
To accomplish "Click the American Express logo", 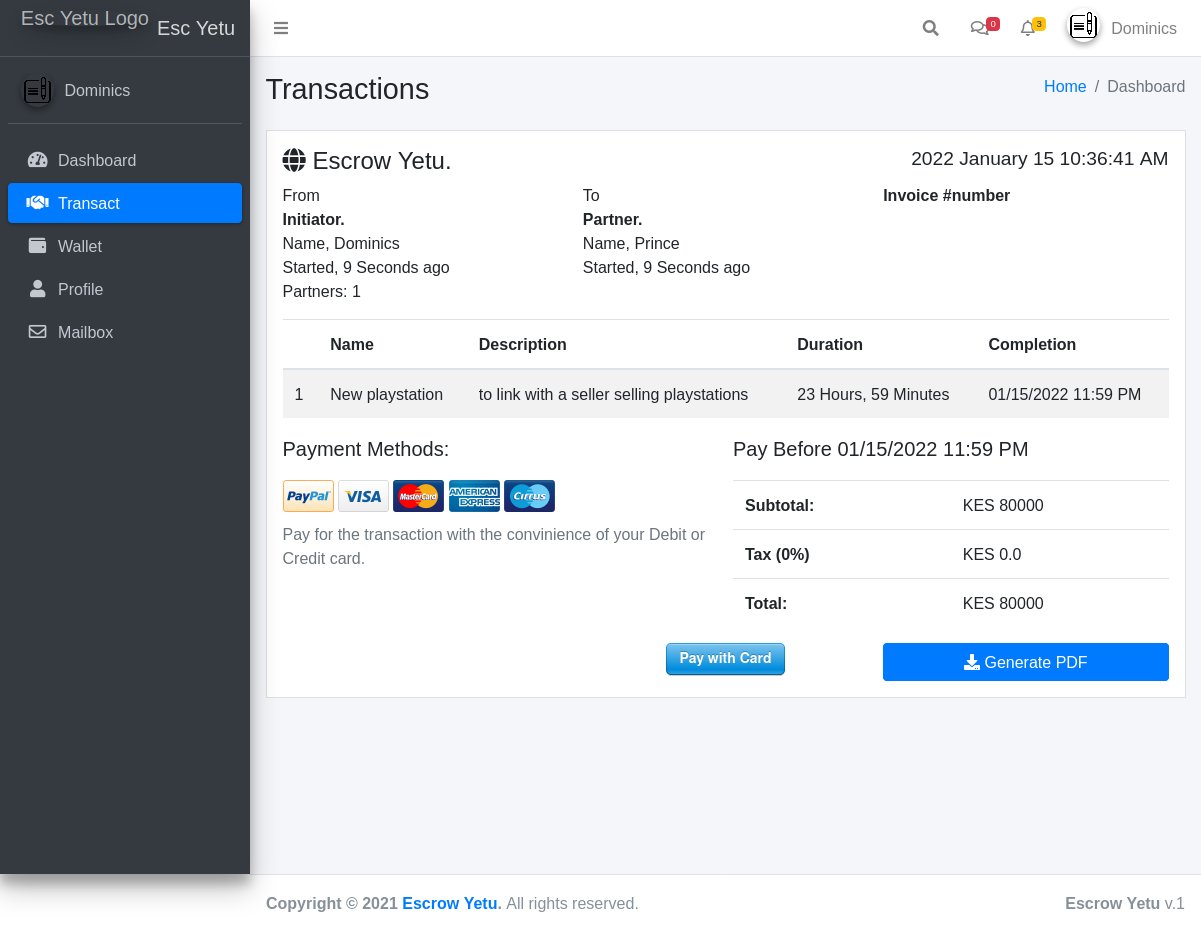I will [x=474, y=496].
